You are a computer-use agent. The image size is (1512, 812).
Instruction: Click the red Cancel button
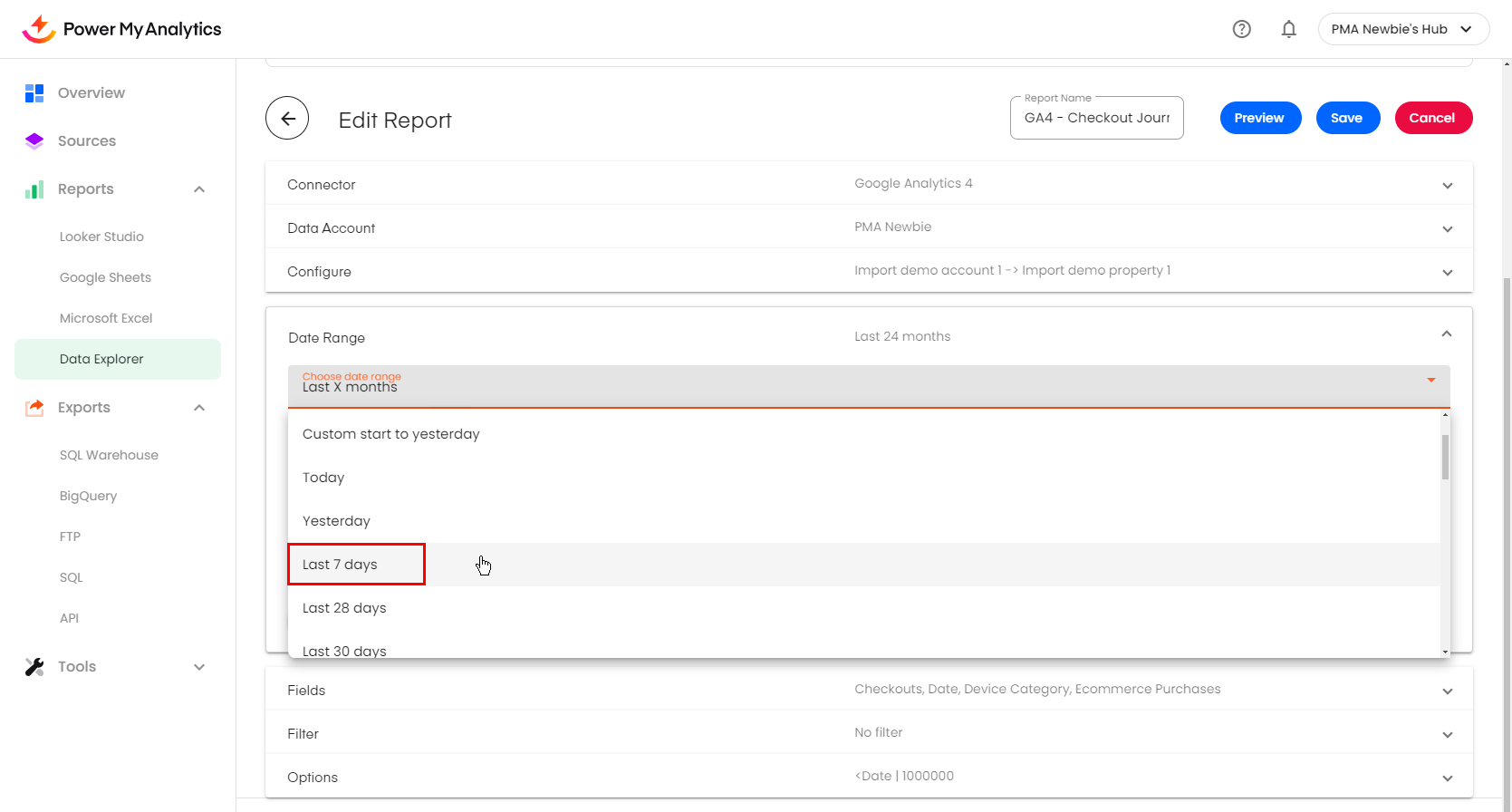[x=1431, y=118]
